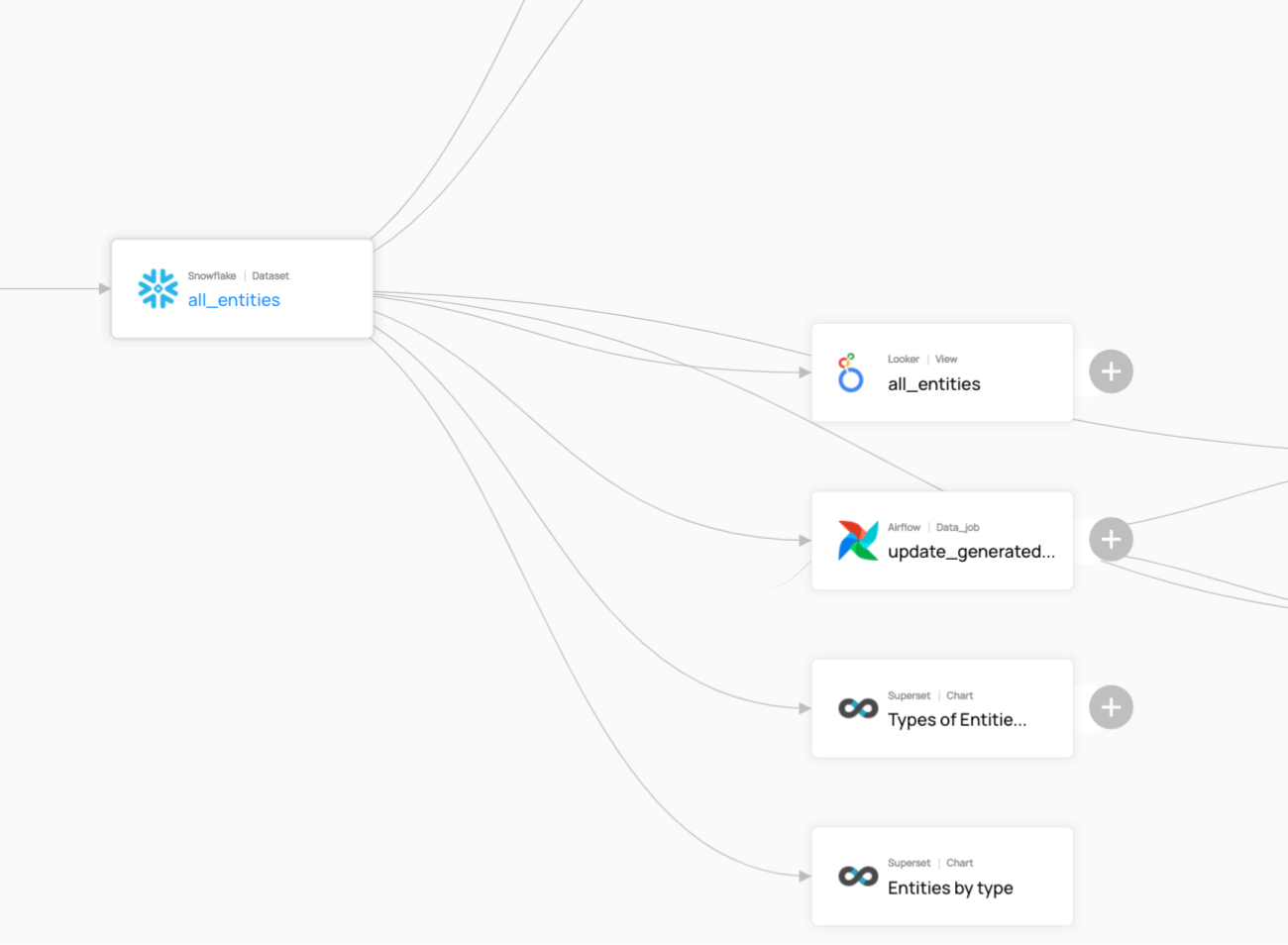Click the Dataset subtype label on Snowflake node

click(x=270, y=275)
